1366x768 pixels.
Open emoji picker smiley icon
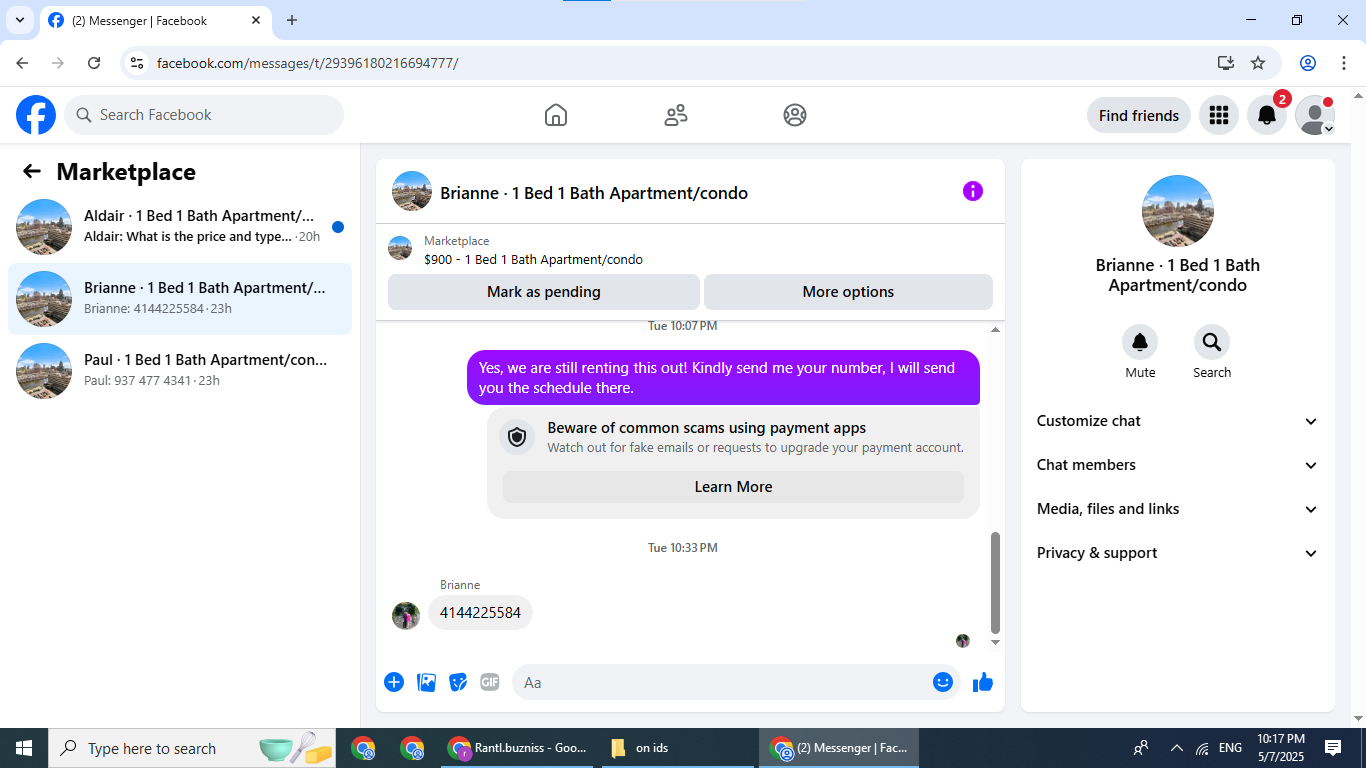click(942, 682)
